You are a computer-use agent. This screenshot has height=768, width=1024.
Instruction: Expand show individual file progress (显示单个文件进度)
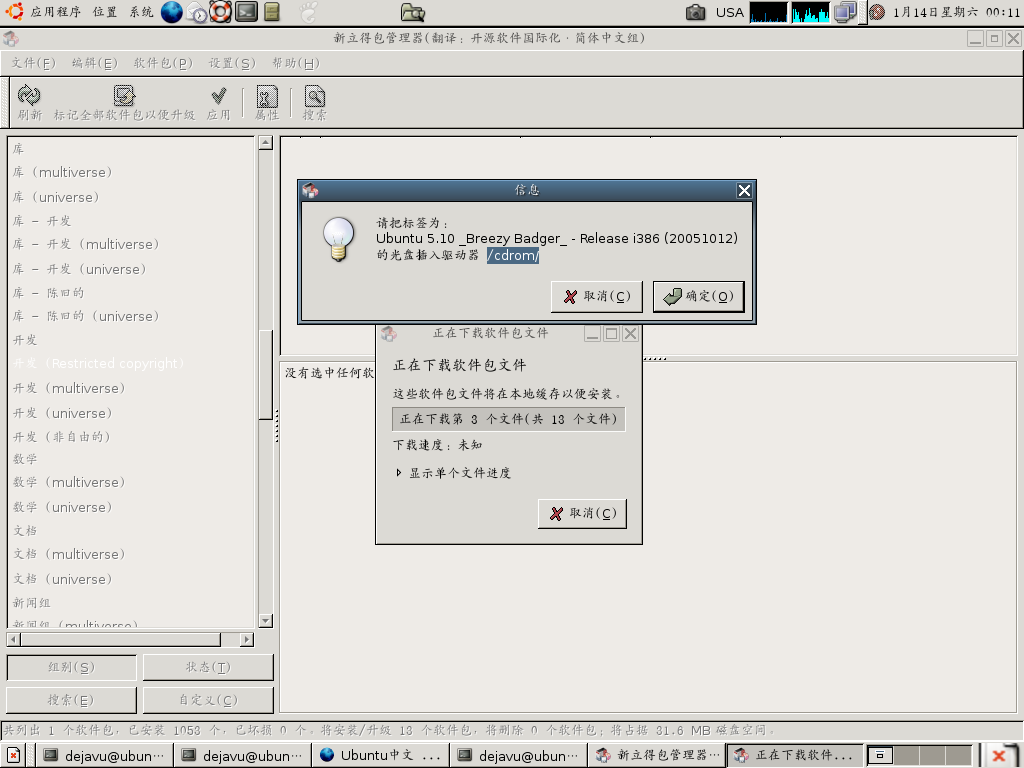tap(453, 473)
